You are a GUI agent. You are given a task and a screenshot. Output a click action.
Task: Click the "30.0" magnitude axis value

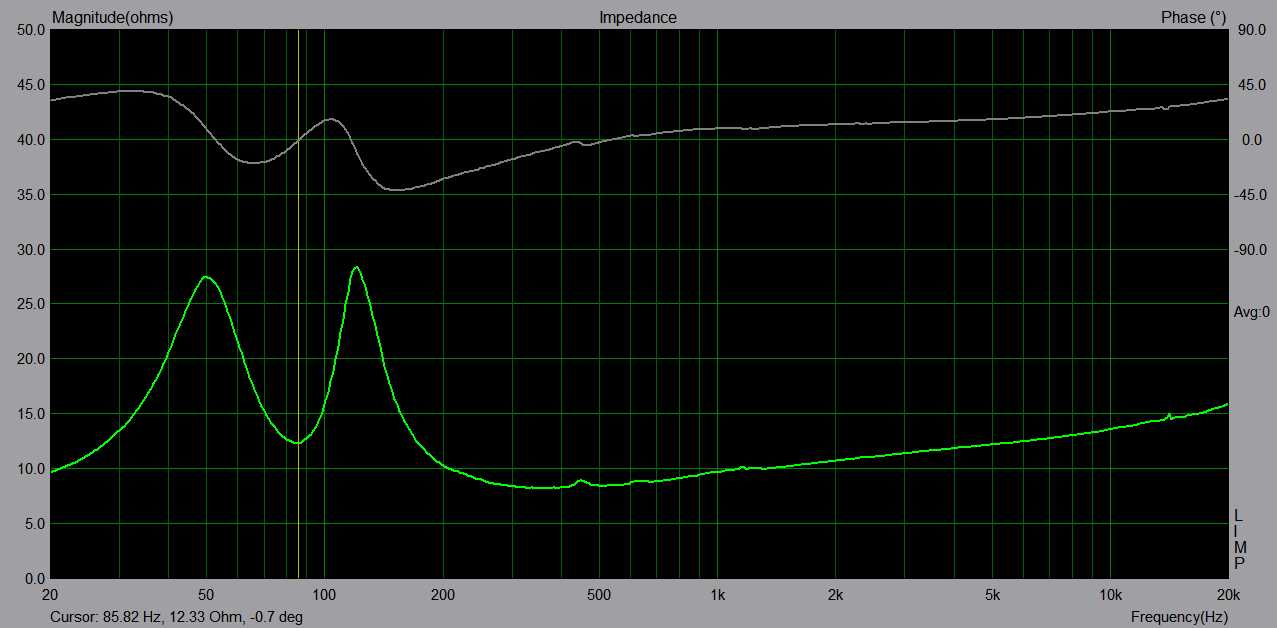(x=32, y=250)
